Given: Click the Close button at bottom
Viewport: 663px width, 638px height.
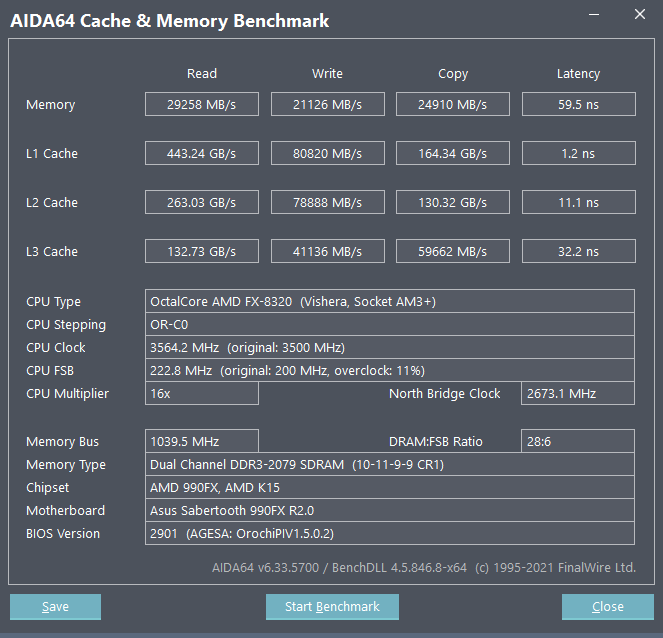Looking at the screenshot, I should click(x=608, y=607).
